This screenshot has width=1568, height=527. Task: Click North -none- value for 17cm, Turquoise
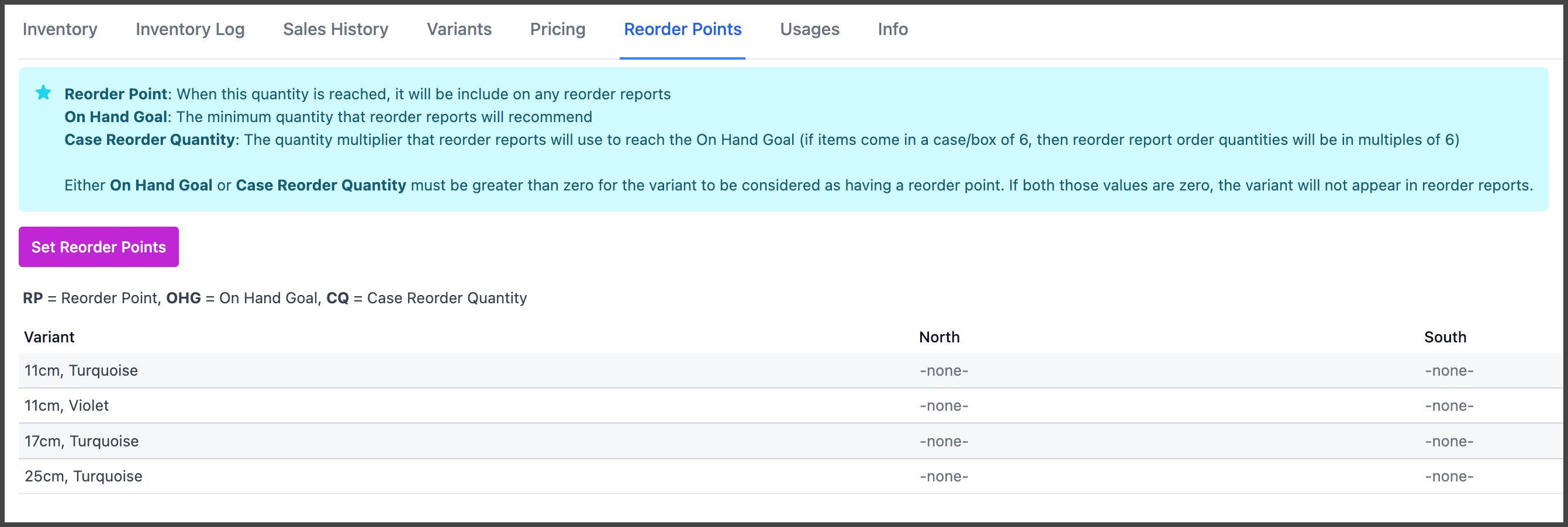pyautogui.click(x=944, y=441)
